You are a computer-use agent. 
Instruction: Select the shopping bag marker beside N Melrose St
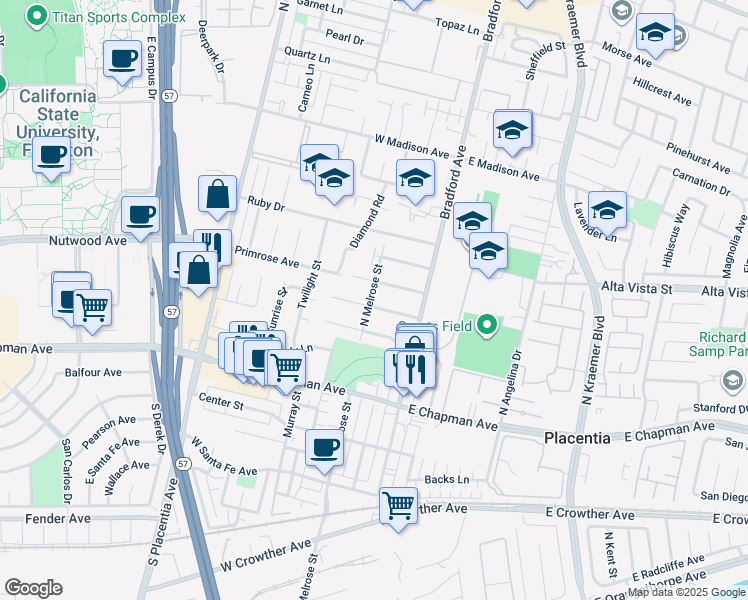pos(415,341)
